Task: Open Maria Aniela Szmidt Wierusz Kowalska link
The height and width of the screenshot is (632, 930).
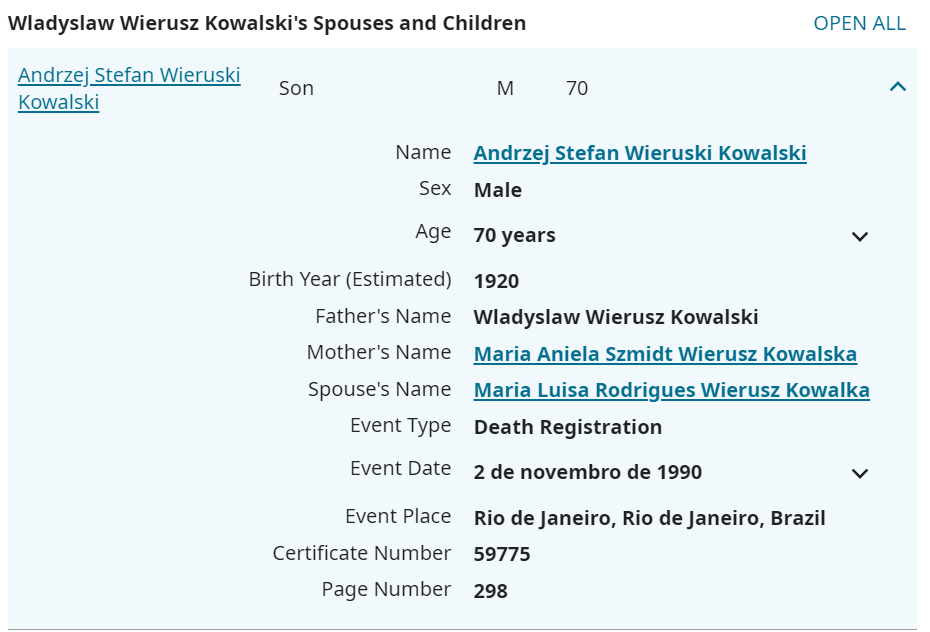Action: tap(665, 354)
